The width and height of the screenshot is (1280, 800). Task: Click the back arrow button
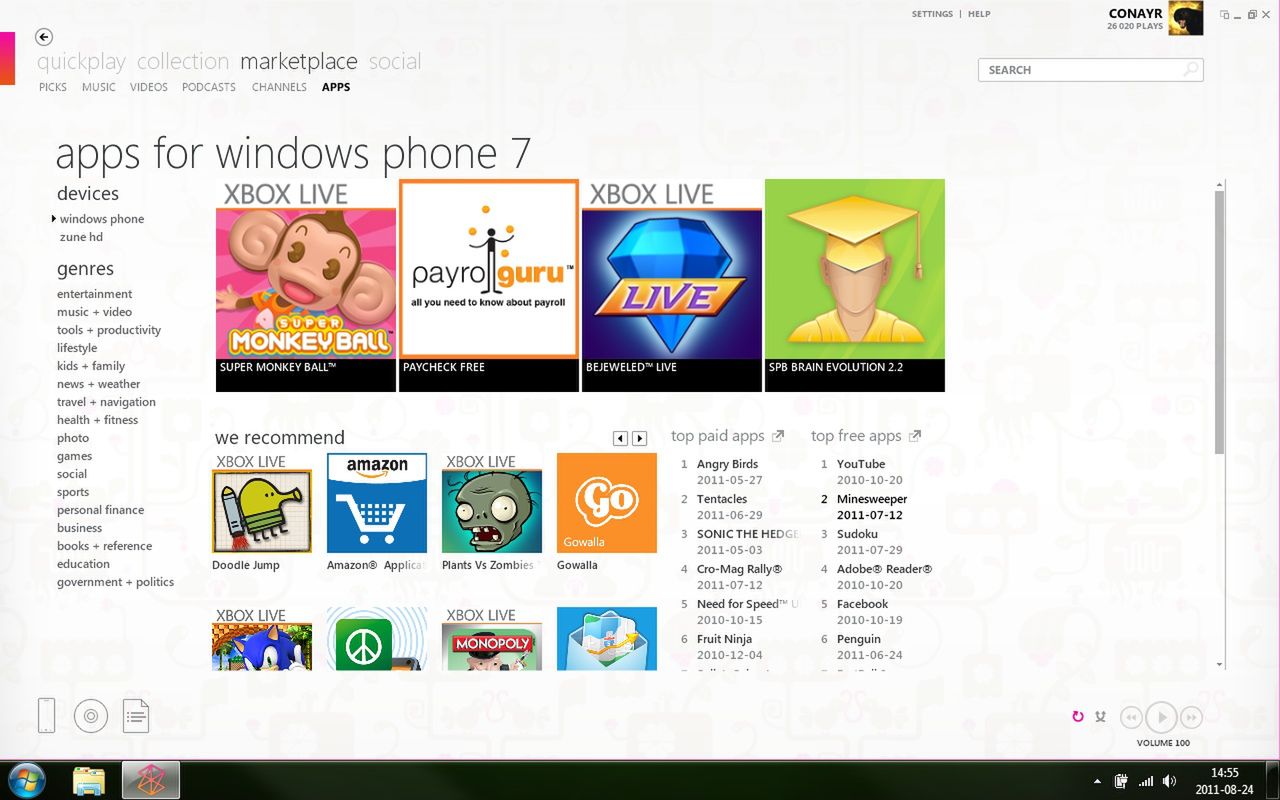point(43,37)
